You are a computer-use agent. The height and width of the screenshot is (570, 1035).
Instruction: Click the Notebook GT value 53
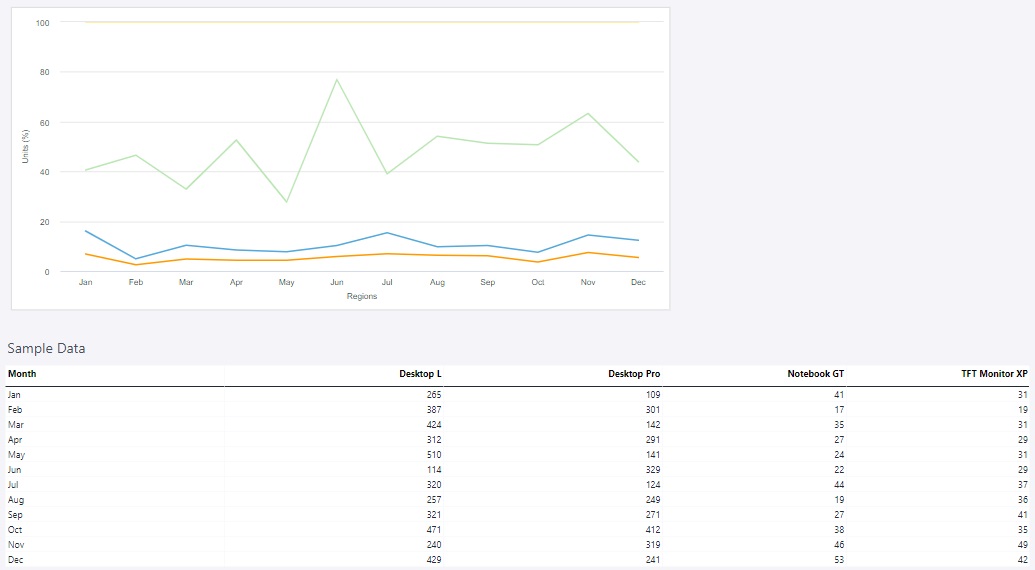[x=838, y=560]
